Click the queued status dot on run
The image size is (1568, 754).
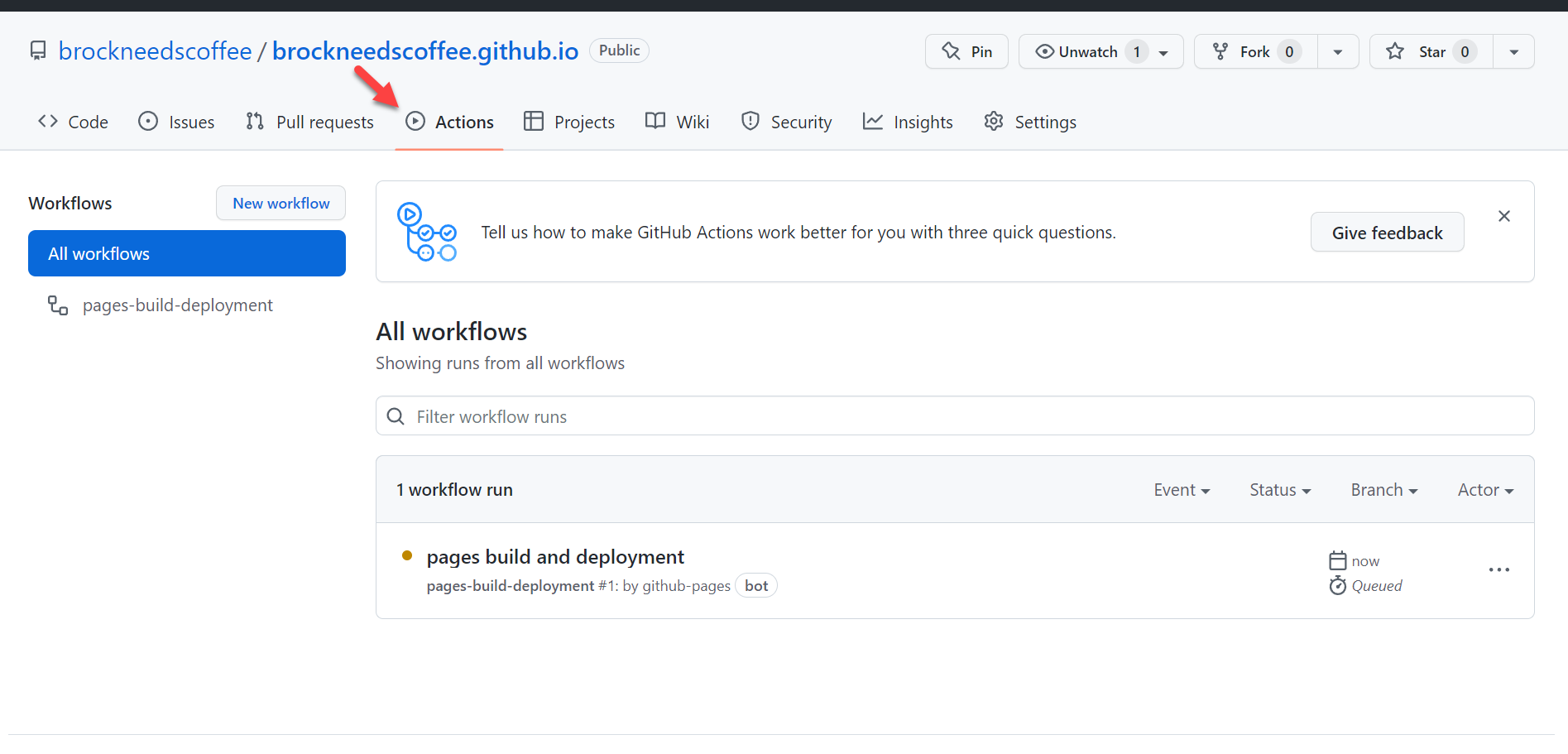407,556
